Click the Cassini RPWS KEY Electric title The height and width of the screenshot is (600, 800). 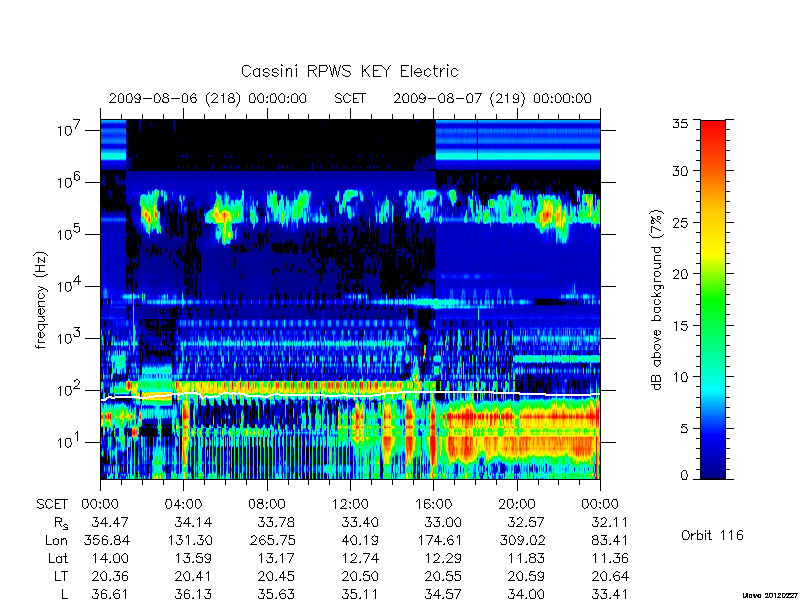pos(349,71)
